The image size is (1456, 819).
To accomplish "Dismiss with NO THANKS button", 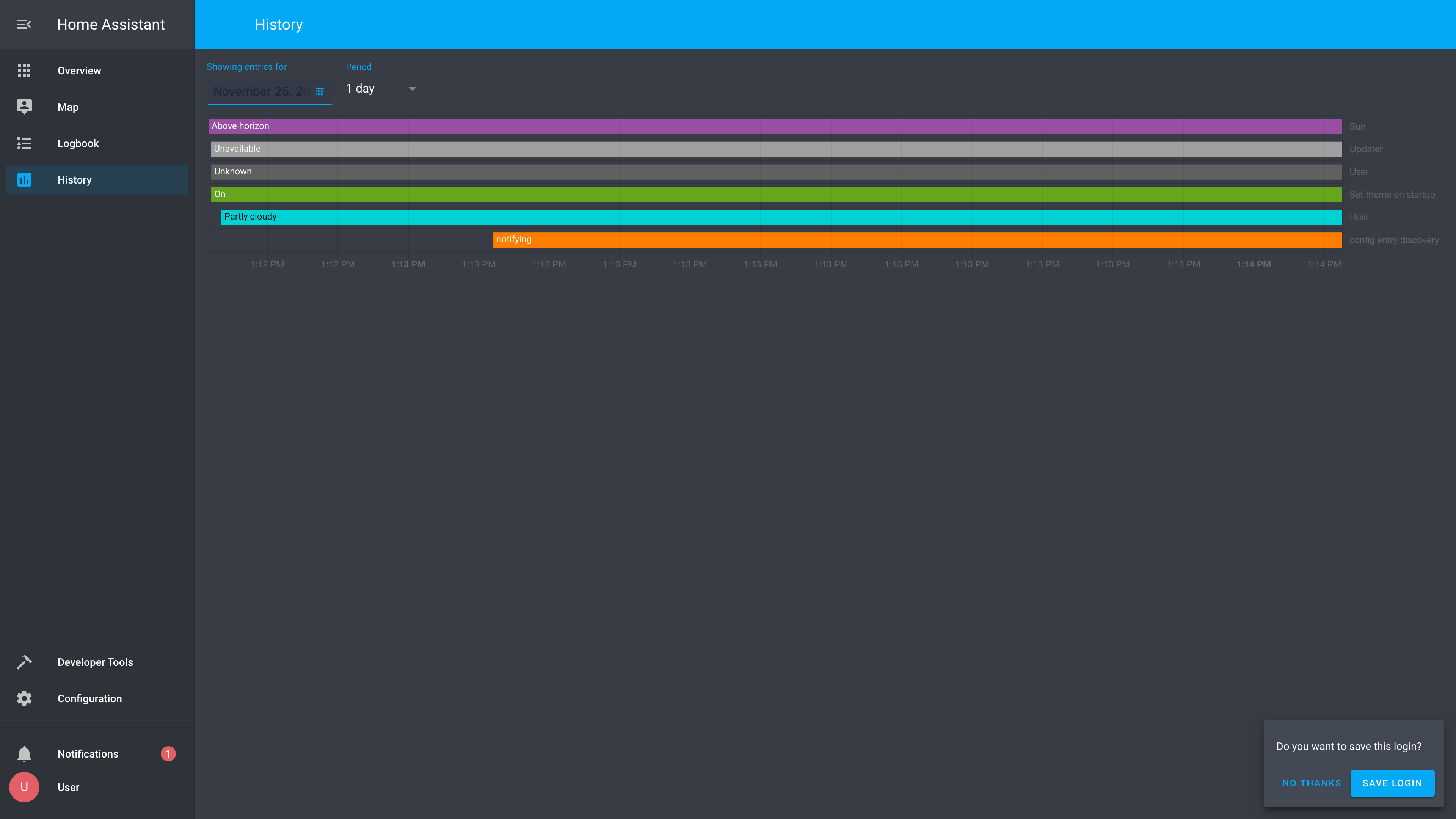I will click(x=1311, y=783).
